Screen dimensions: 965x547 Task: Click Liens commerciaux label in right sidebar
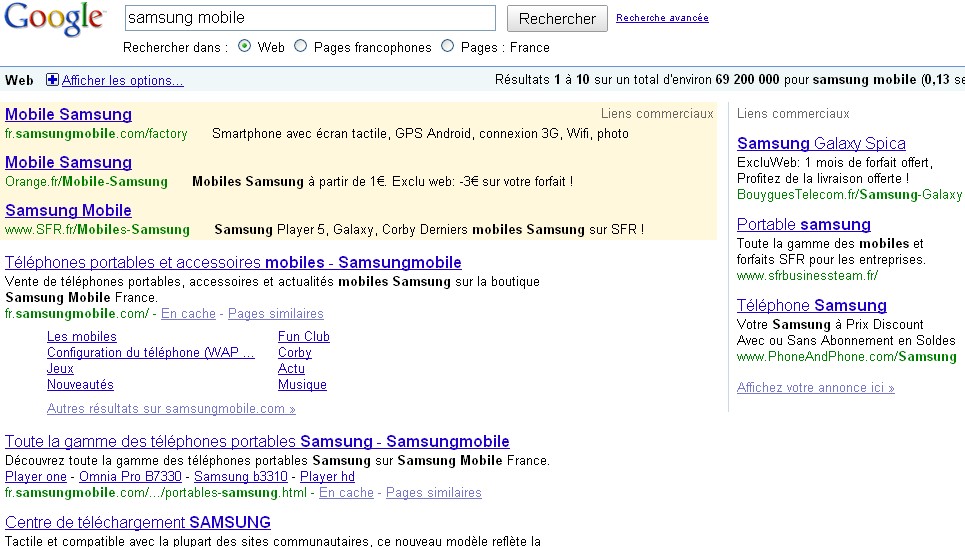[793, 114]
